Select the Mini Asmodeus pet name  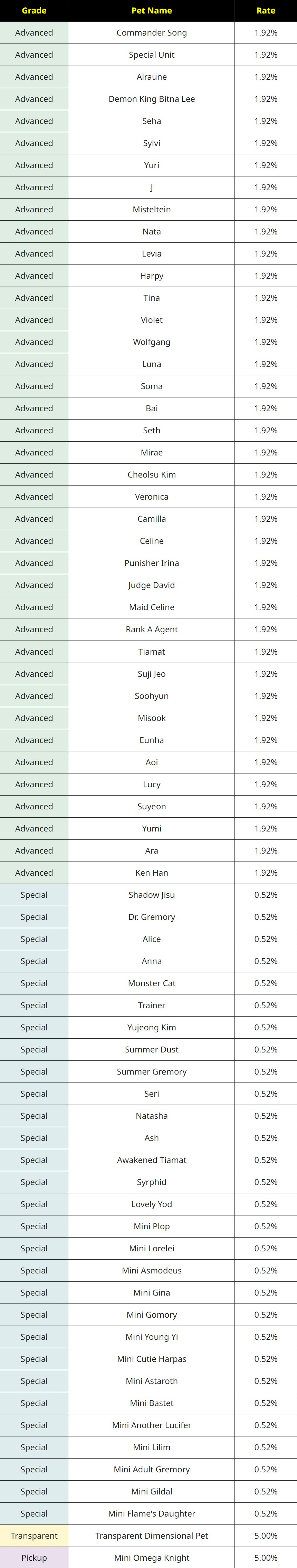coord(152,1270)
